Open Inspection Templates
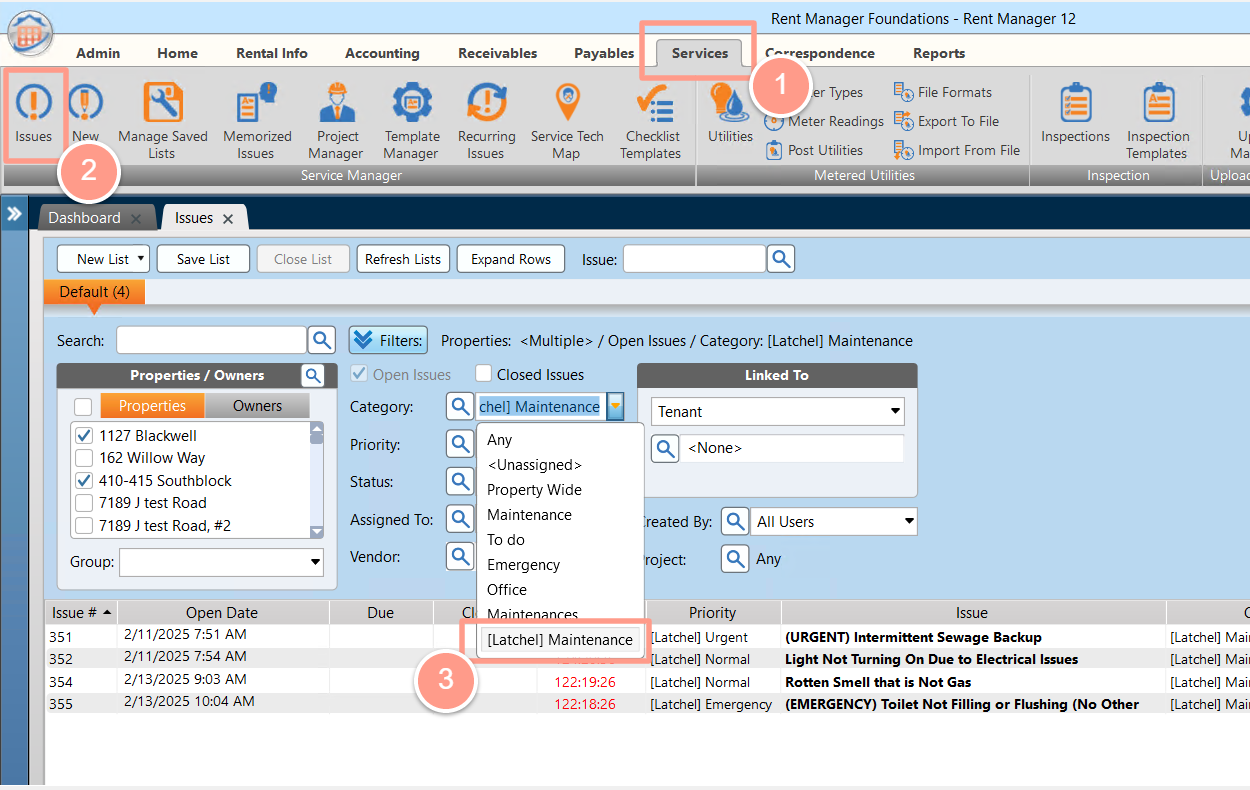Image resolution: width=1250 pixels, height=790 pixels. [x=1157, y=120]
